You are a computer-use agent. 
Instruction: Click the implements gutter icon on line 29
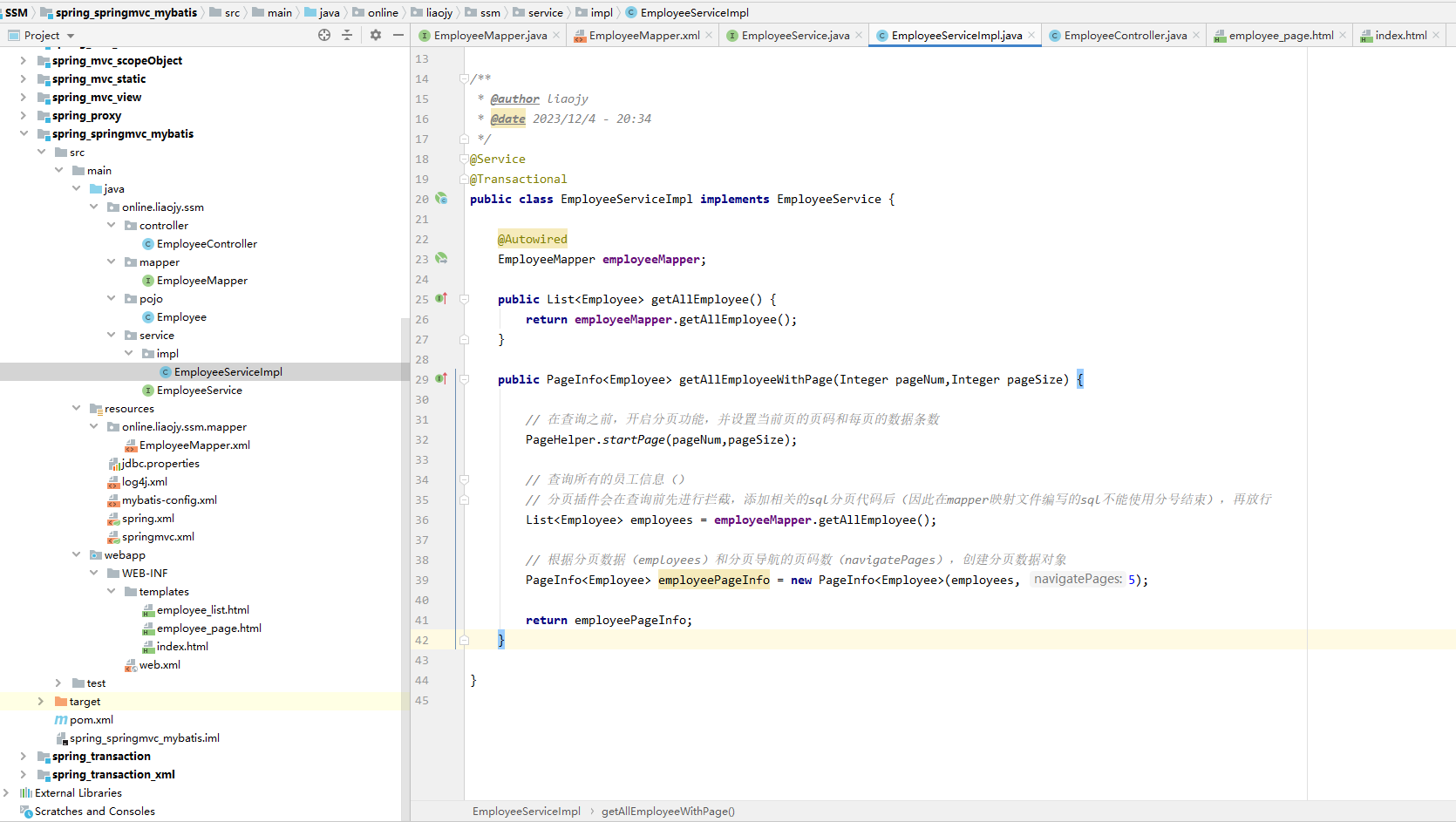tap(441, 379)
